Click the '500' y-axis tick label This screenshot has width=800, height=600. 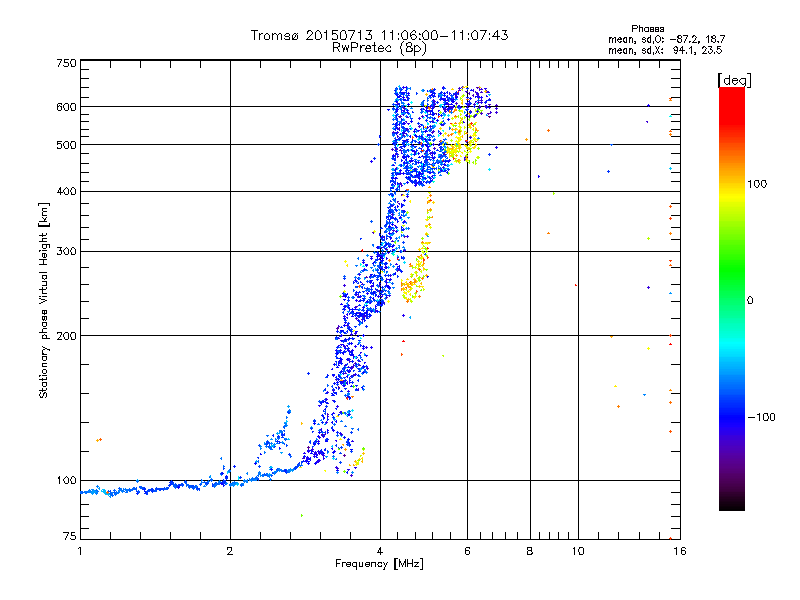[66, 145]
